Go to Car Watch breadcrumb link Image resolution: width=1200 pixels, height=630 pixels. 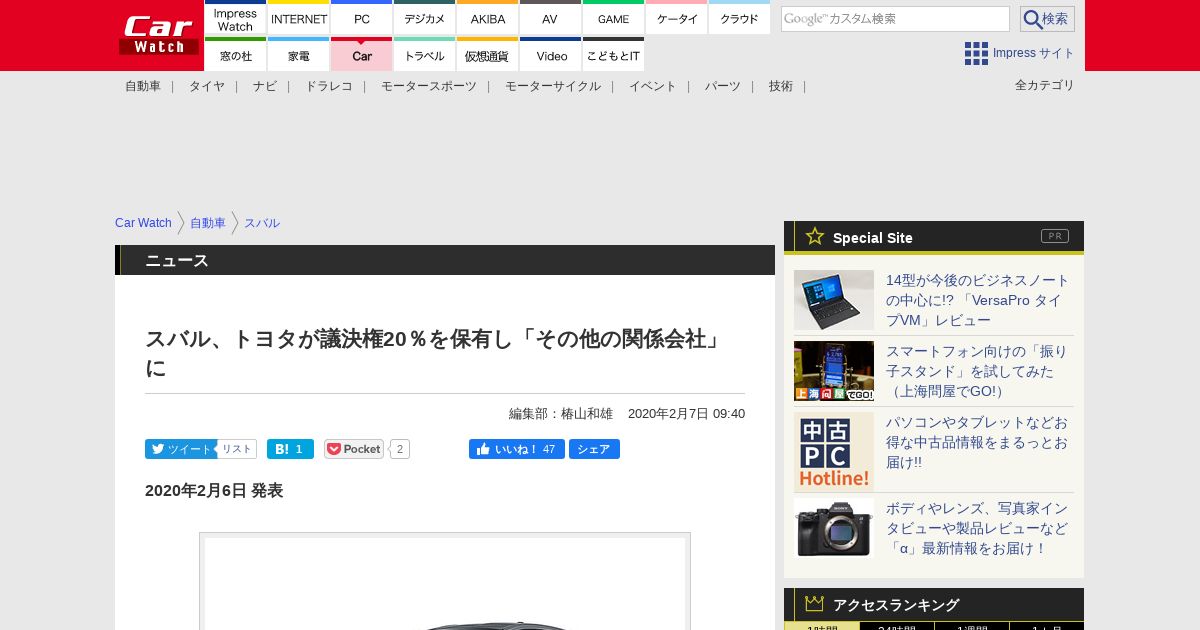[143, 223]
